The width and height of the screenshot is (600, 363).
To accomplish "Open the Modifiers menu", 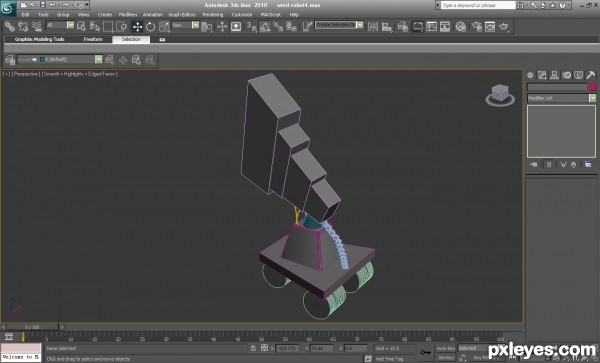I will tap(128, 15).
